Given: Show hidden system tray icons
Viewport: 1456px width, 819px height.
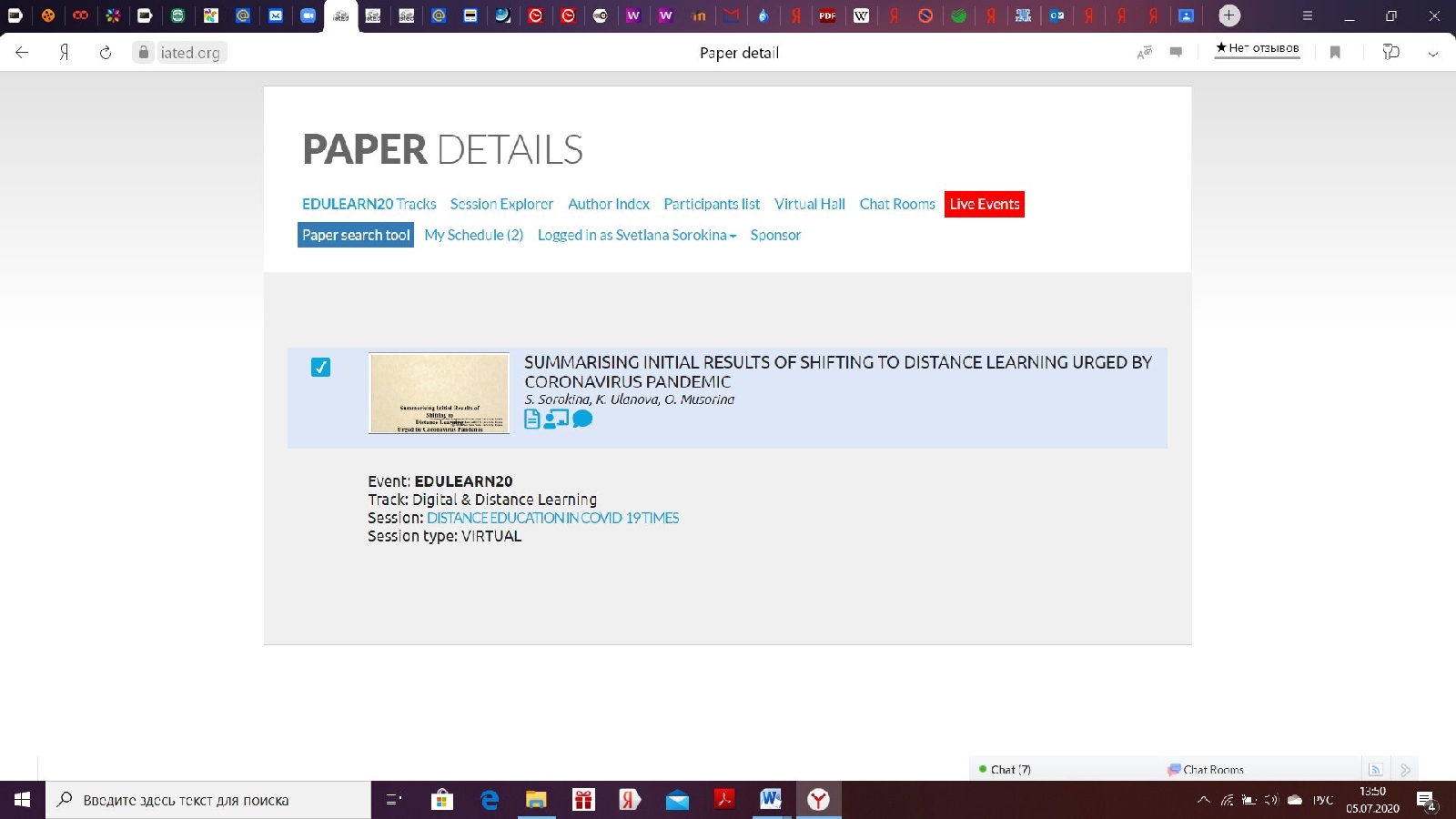Looking at the screenshot, I should tap(1203, 801).
